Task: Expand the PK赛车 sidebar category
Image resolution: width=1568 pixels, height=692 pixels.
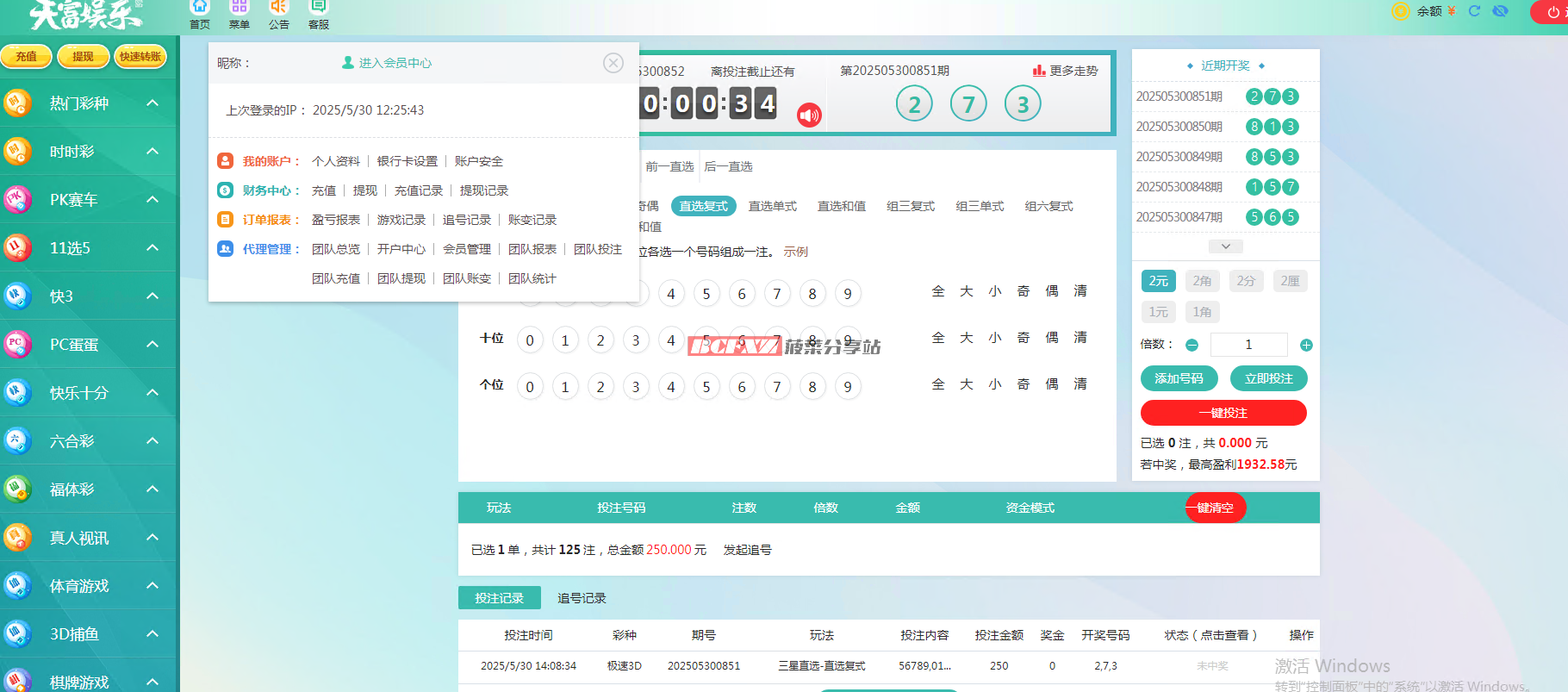Action: click(152, 200)
